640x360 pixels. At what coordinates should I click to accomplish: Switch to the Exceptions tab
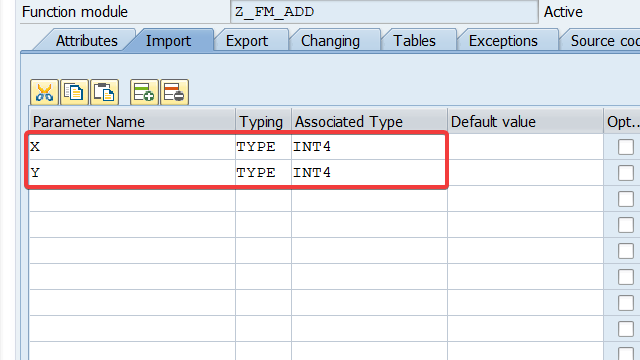pyautogui.click(x=503, y=41)
